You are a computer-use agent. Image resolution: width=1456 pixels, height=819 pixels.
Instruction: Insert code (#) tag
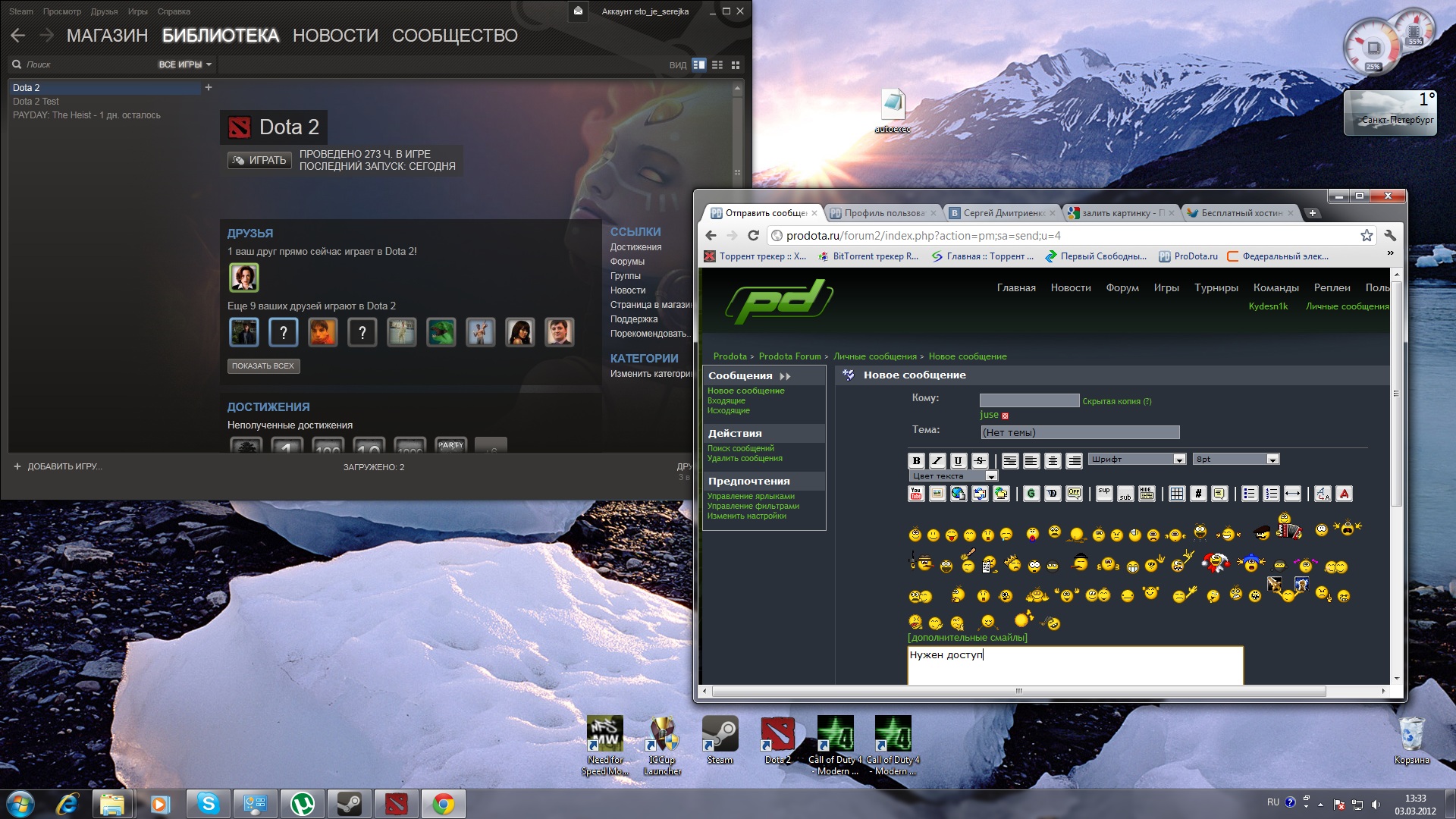1198,494
